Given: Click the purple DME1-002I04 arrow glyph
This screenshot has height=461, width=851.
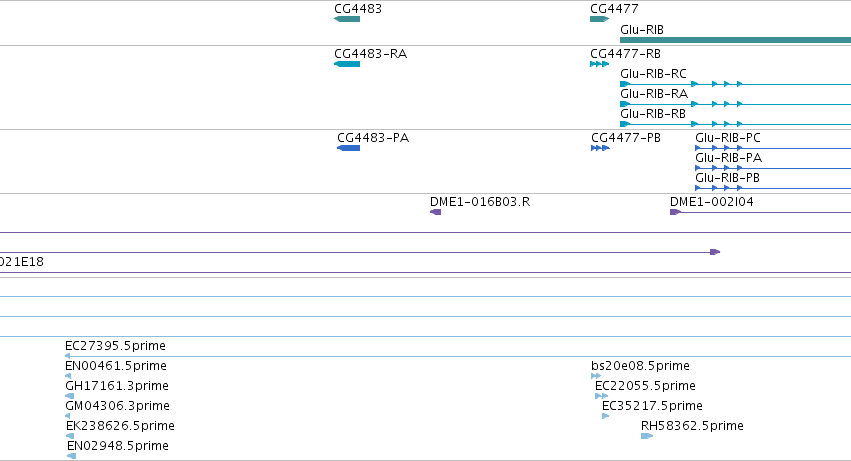Looking at the screenshot, I should tap(675, 212).
